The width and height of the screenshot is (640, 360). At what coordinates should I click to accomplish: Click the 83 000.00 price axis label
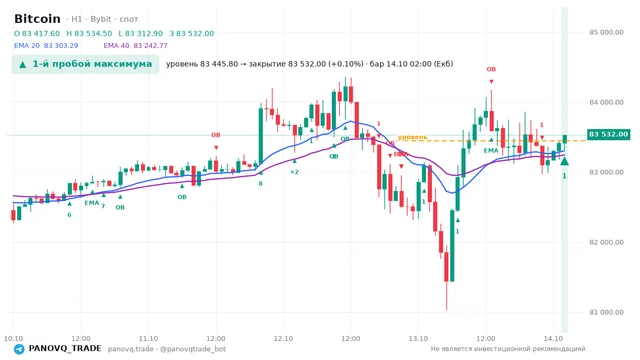click(x=606, y=172)
